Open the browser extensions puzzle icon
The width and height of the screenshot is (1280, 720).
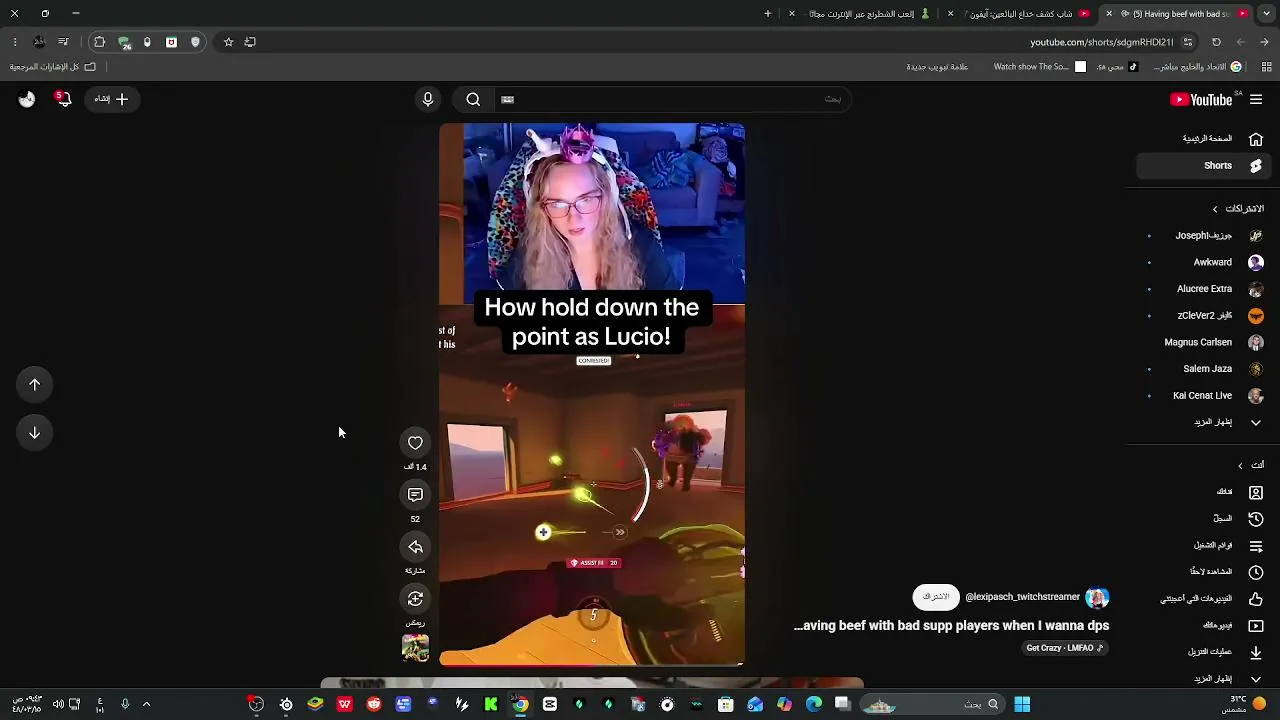(99, 42)
